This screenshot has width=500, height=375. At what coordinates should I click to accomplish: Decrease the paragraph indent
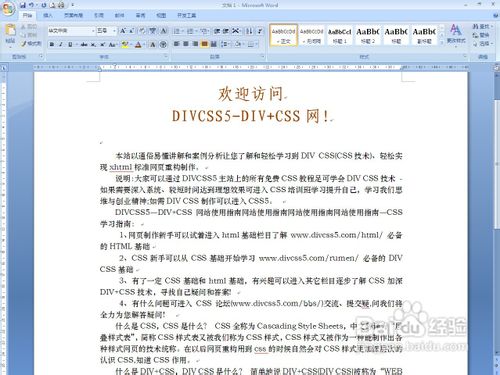(217, 31)
